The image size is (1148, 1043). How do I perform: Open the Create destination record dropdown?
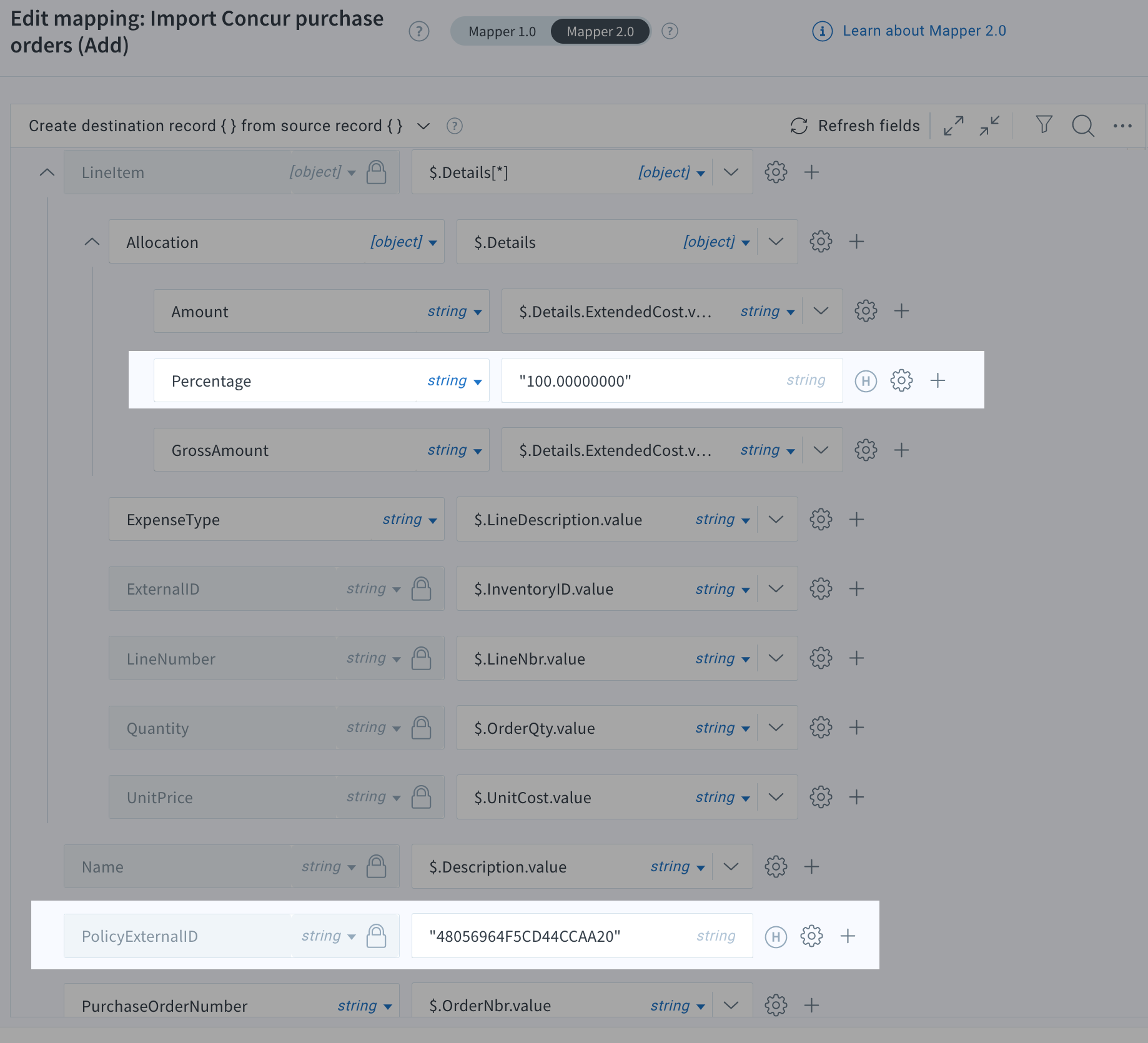[423, 126]
